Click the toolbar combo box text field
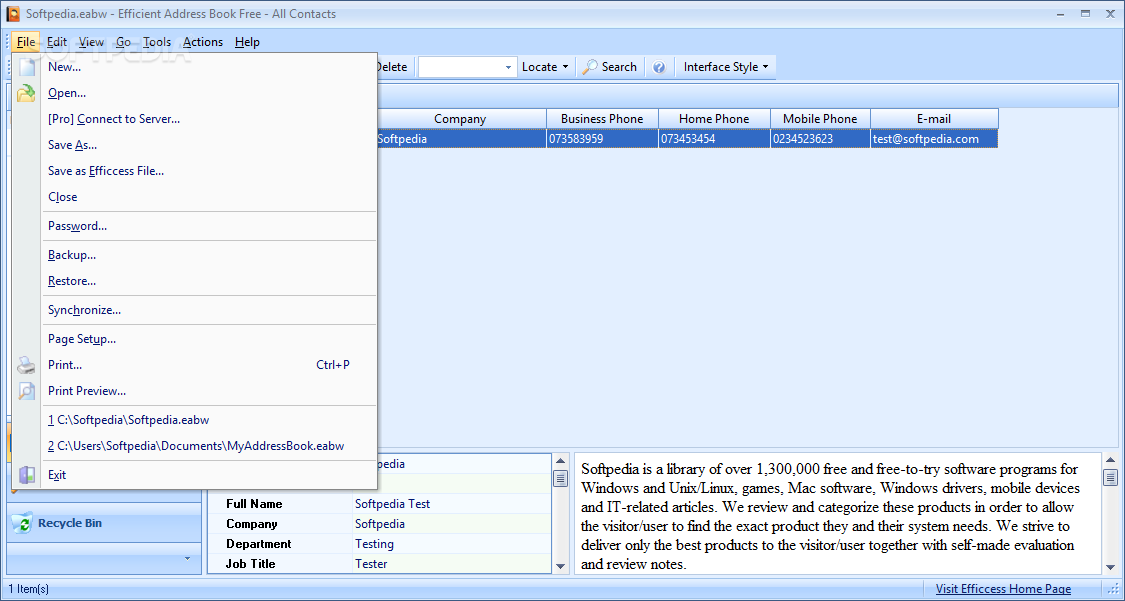Viewport: 1125px width, 601px height. tap(460, 67)
